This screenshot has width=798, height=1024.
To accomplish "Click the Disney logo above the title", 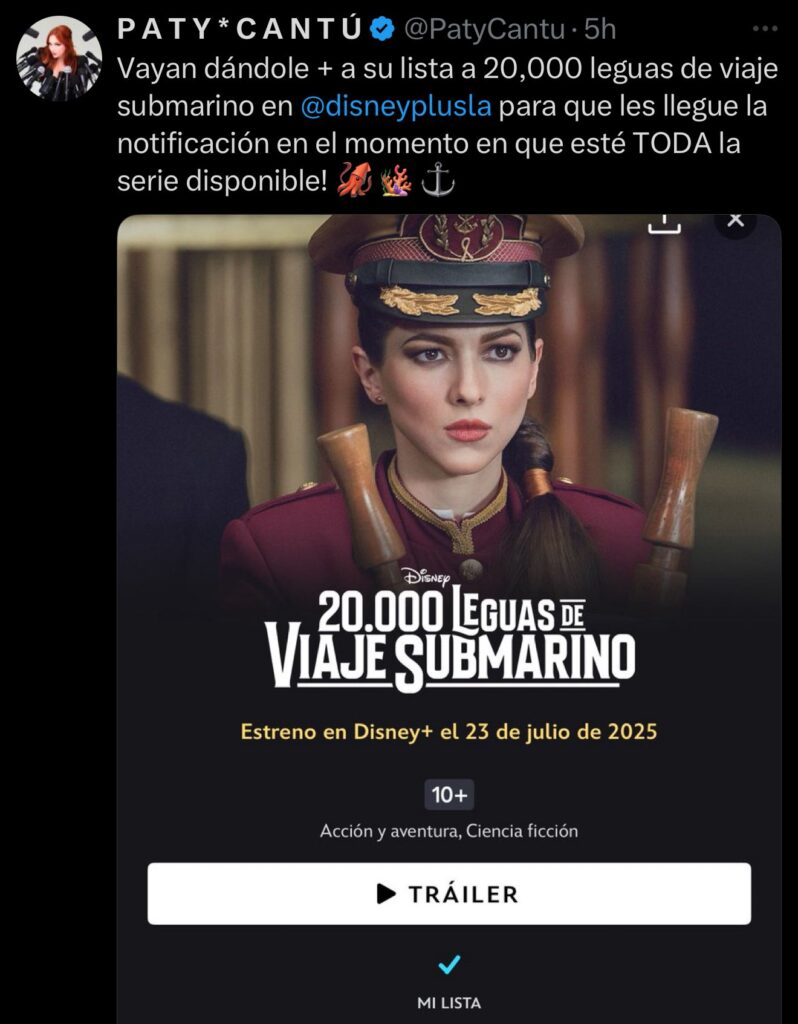I will tap(426, 575).
